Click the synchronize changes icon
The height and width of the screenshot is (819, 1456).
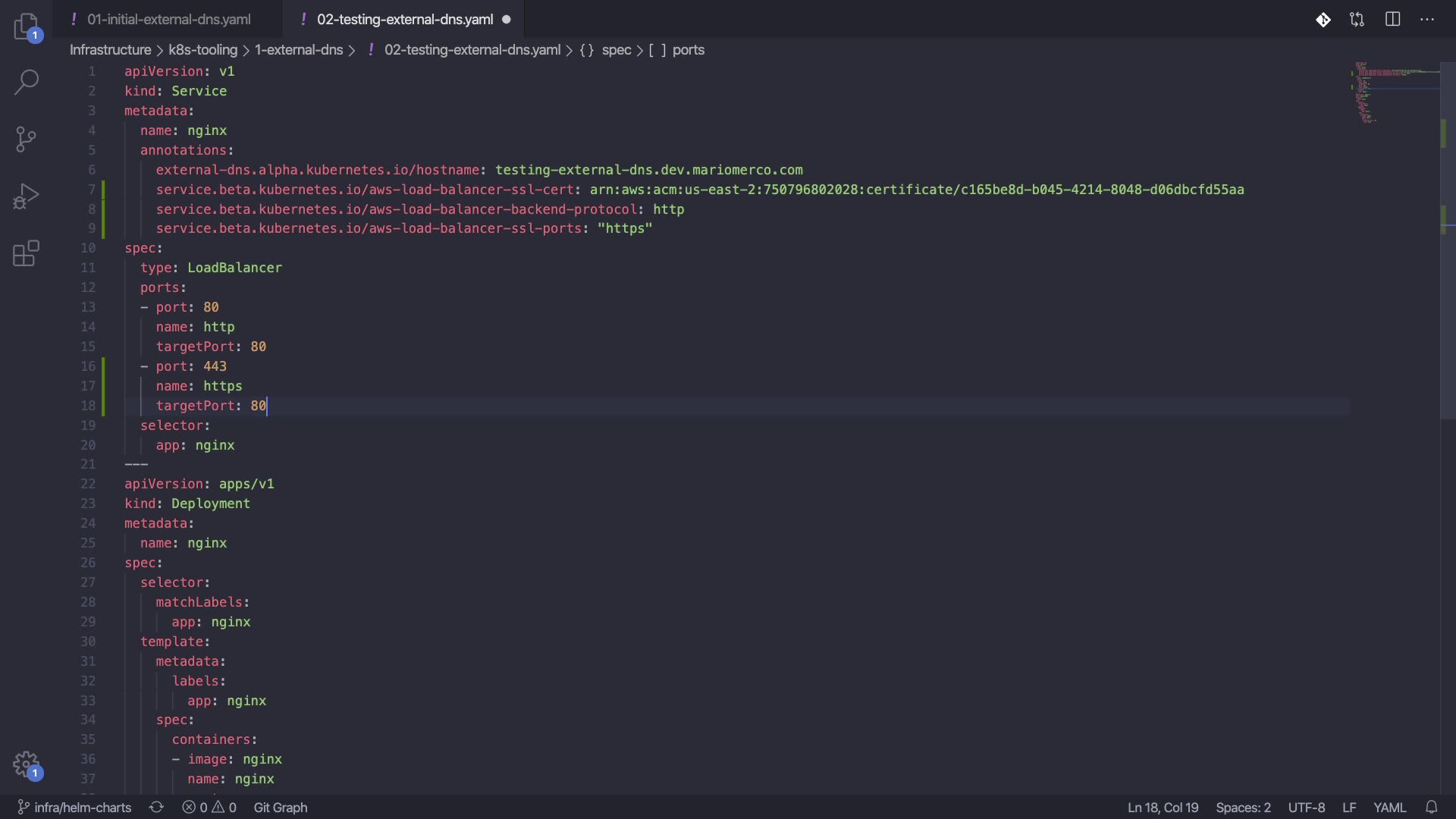click(x=156, y=808)
